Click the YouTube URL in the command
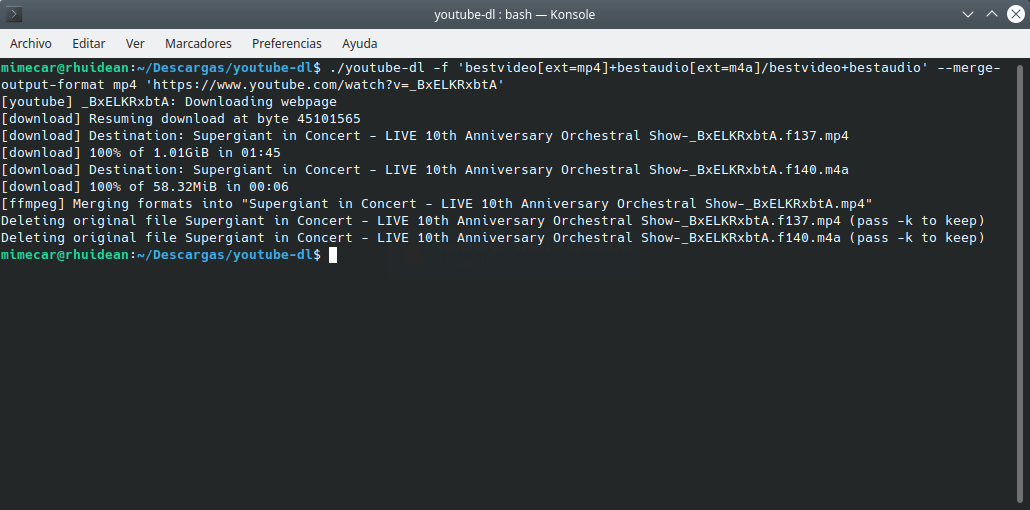The width and height of the screenshot is (1030, 510). (328, 85)
